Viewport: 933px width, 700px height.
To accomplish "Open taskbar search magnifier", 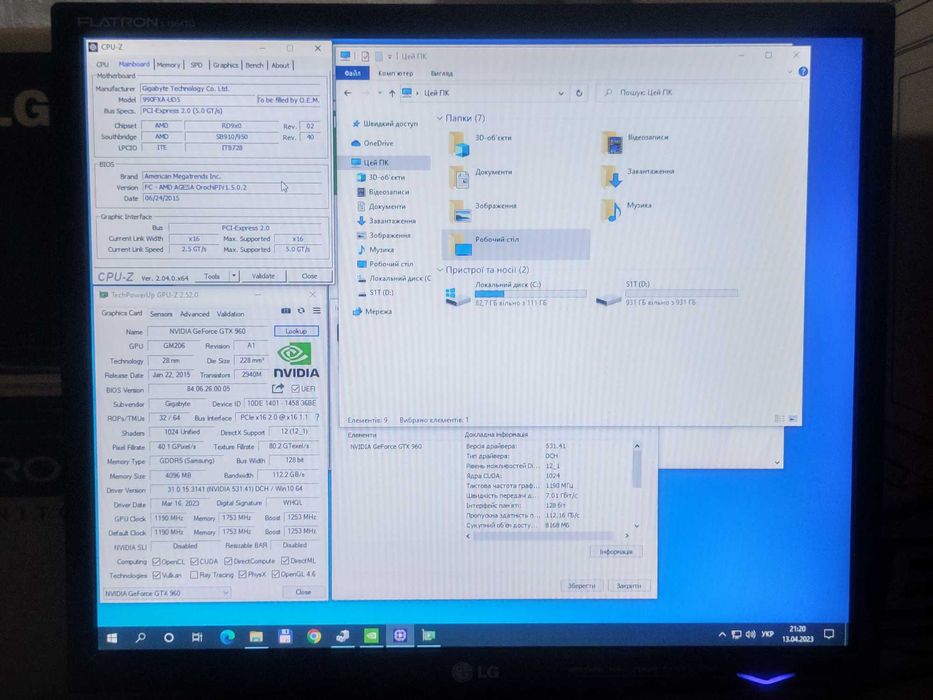I will click(140, 638).
